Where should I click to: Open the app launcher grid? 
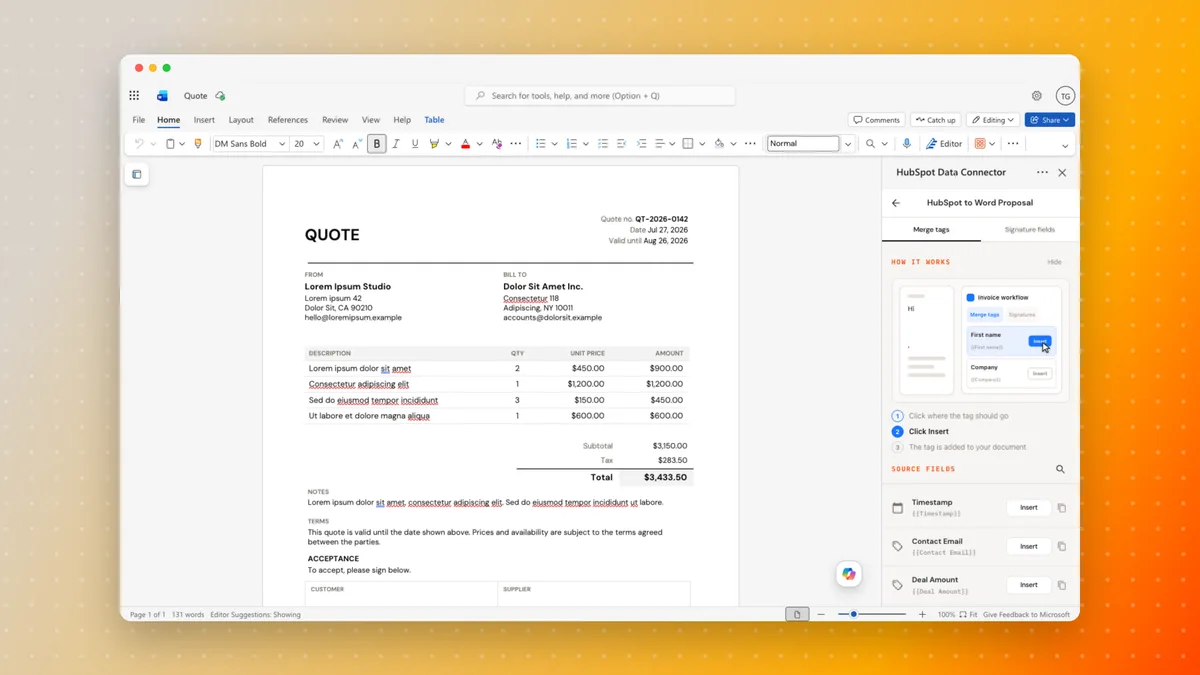134,96
